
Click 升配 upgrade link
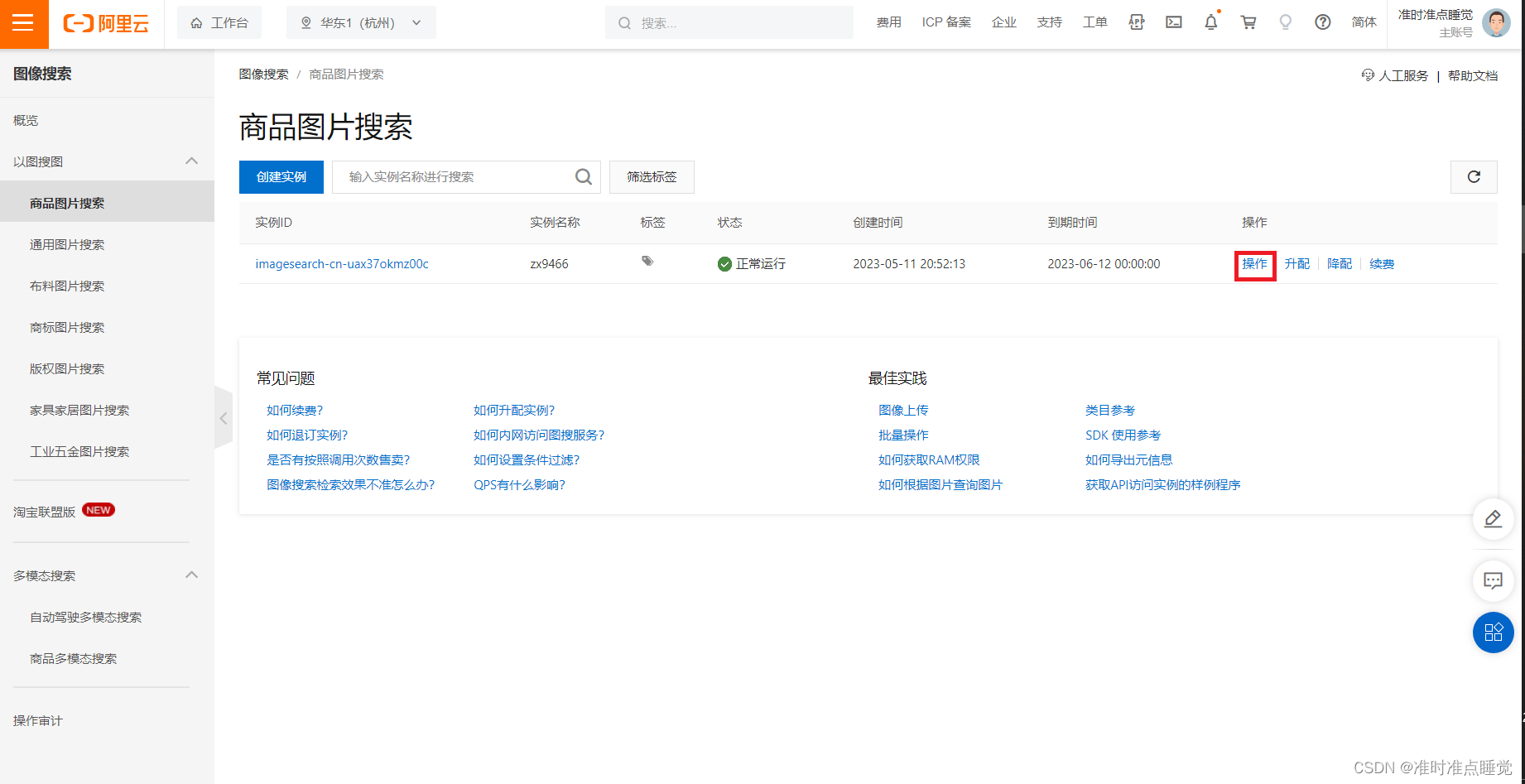(x=1297, y=264)
